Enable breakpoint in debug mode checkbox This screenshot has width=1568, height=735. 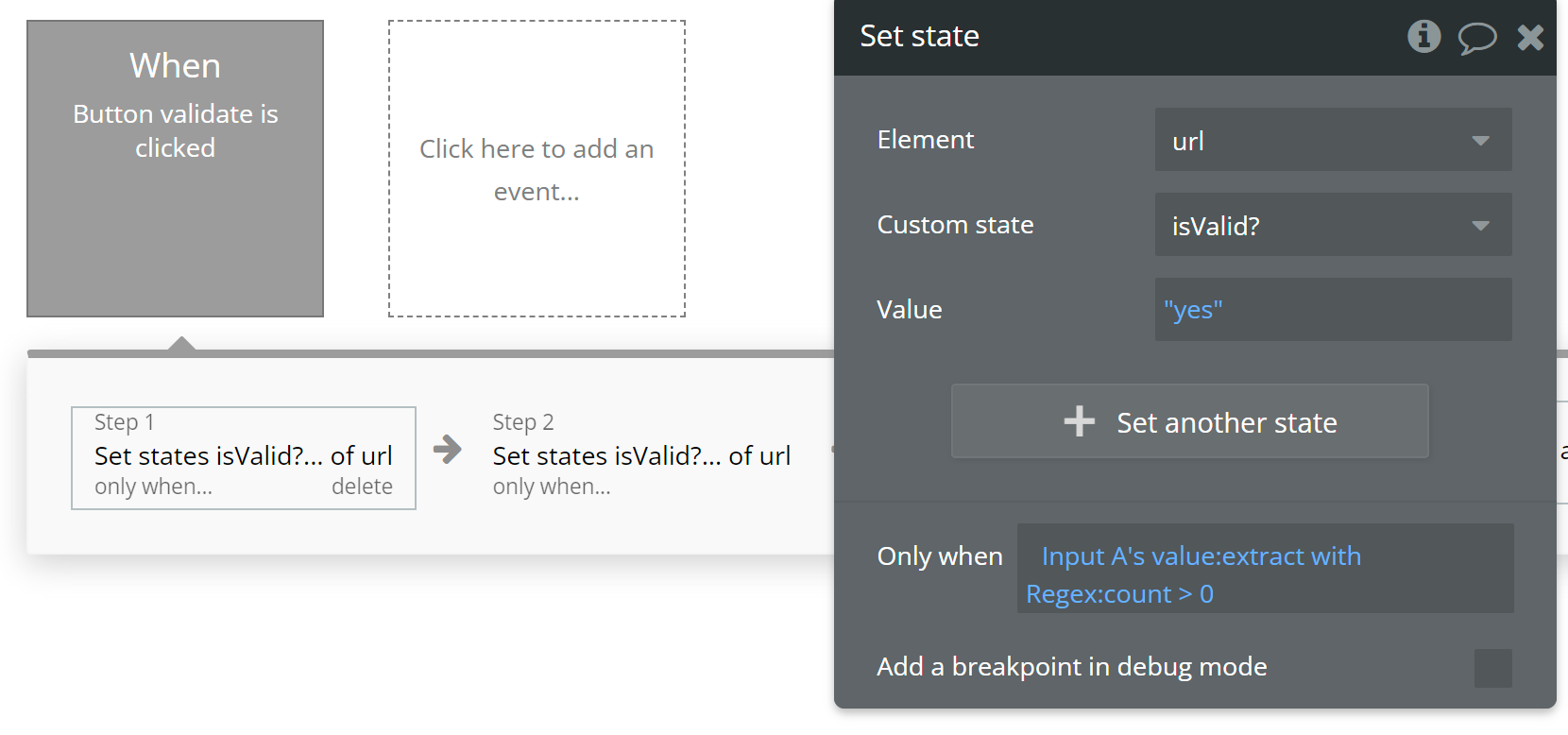pyautogui.click(x=1492, y=668)
